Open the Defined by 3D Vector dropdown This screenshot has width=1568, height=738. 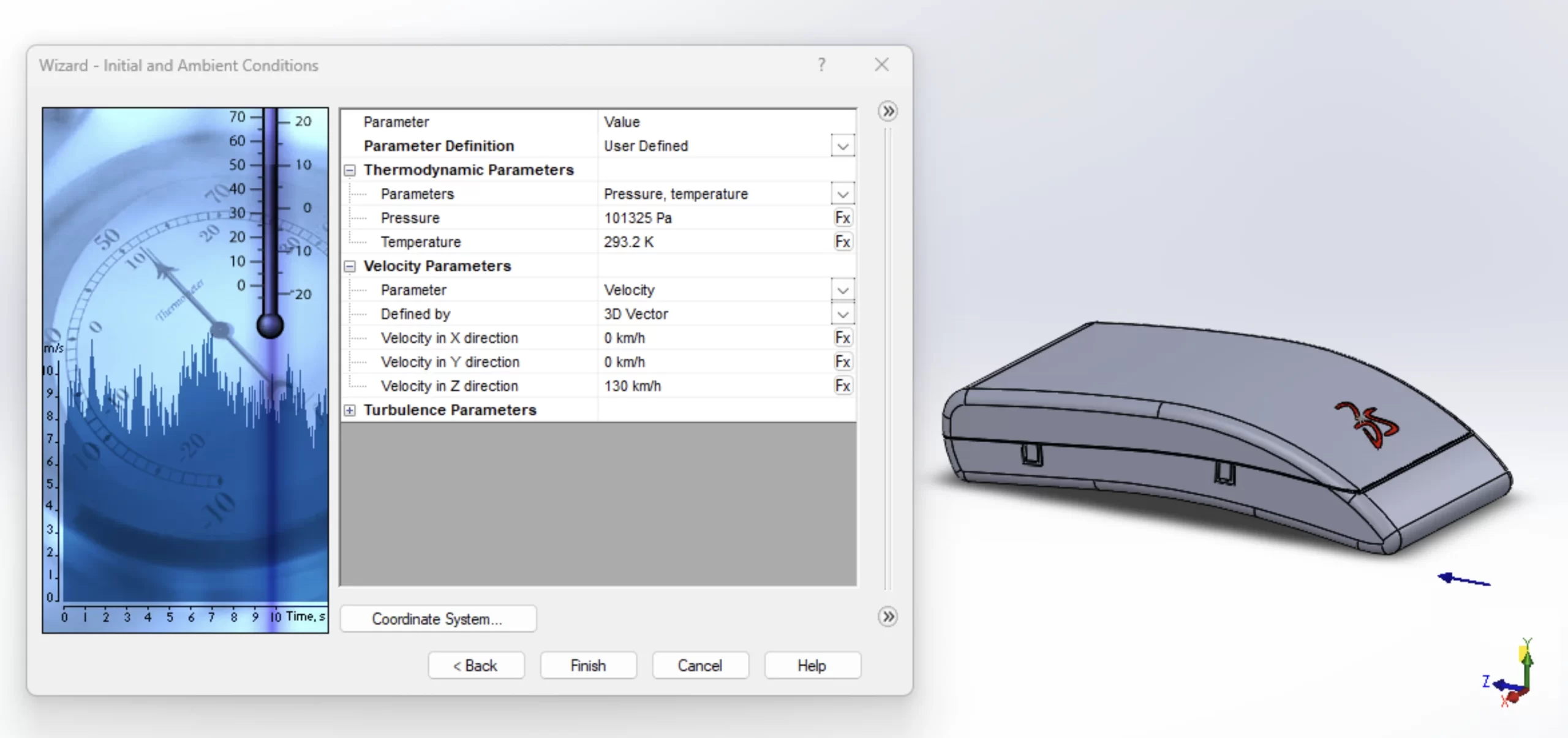tap(842, 314)
